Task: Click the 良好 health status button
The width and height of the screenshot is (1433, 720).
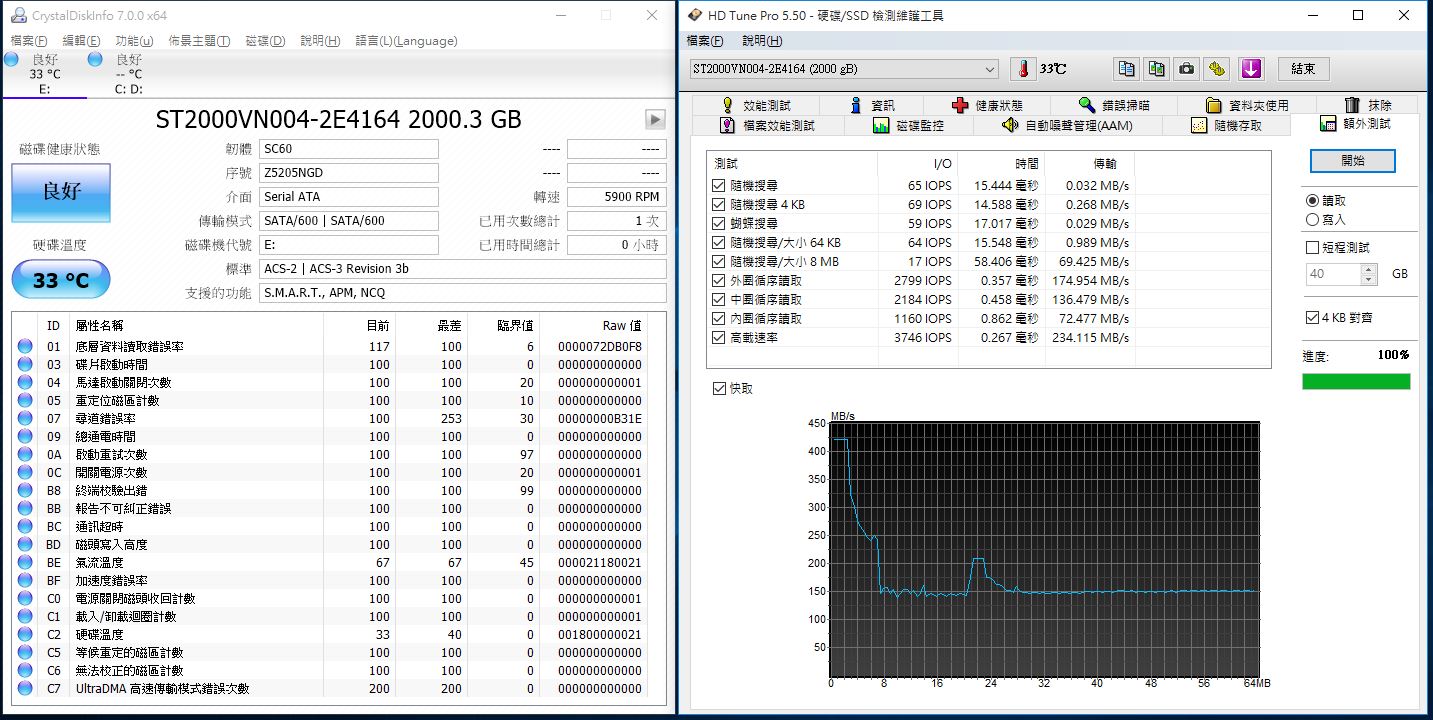Action: tap(61, 192)
